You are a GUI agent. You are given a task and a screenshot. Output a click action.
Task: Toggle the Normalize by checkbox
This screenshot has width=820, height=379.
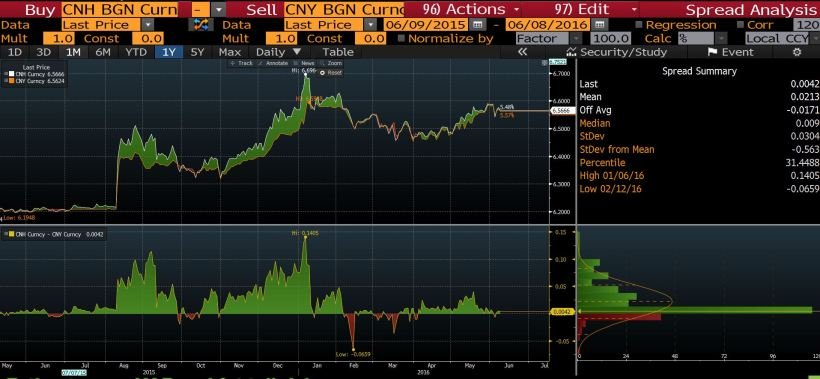(x=401, y=38)
